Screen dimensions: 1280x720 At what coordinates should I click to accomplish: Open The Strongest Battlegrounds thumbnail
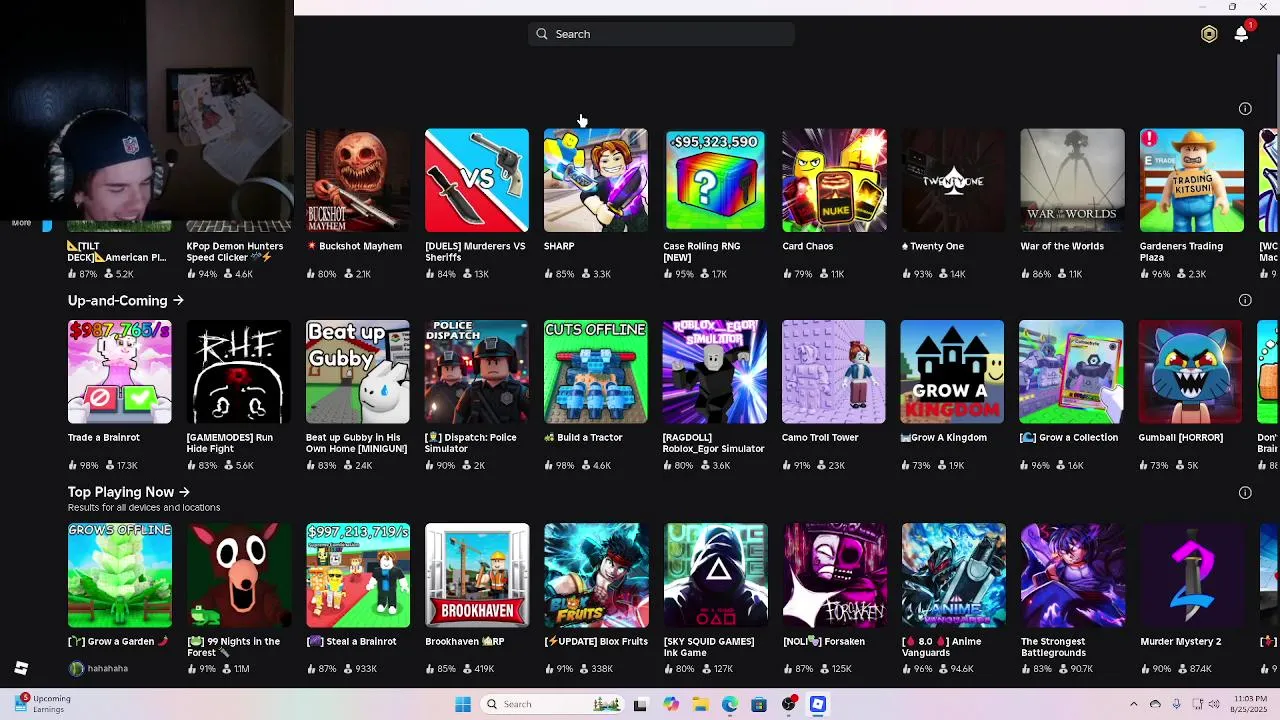1072,576
